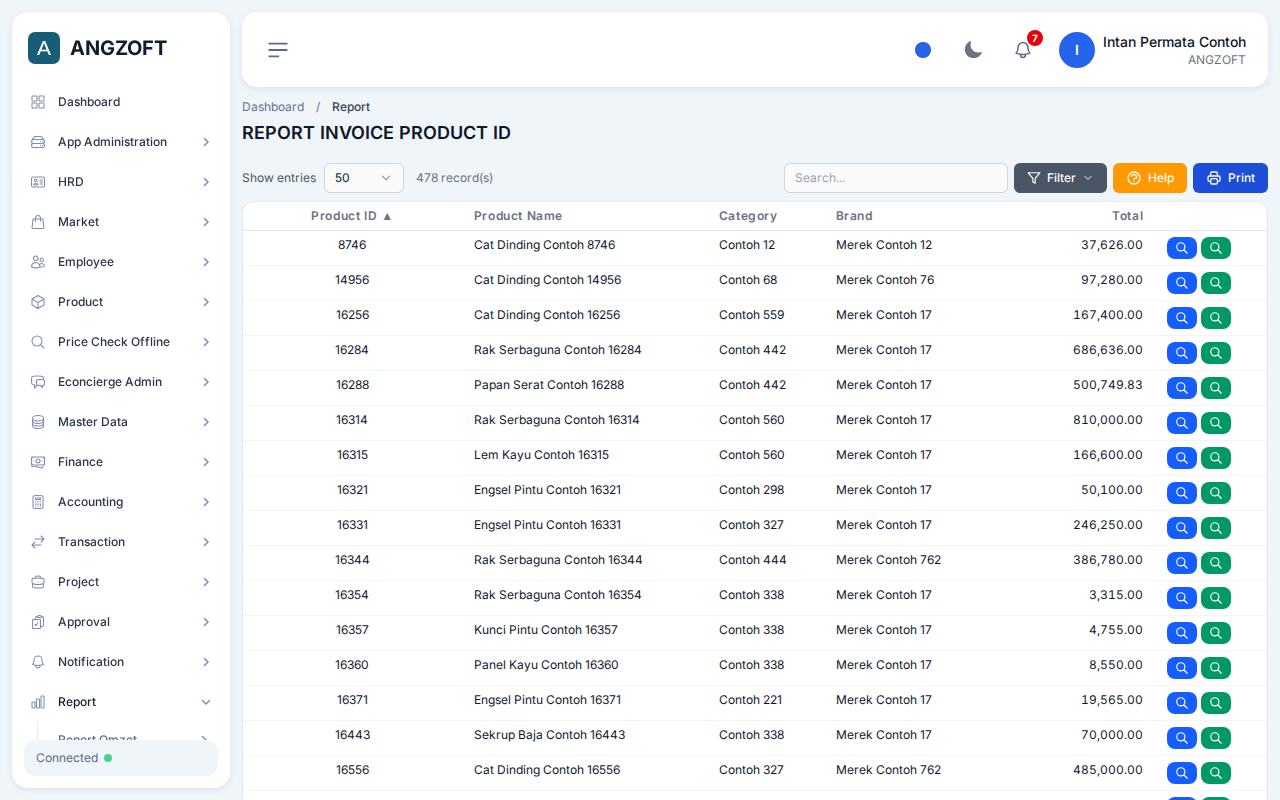The image size is (1280, 800).
Task: Click the ANGZOFT logo icon
Action: click(44, 48)
